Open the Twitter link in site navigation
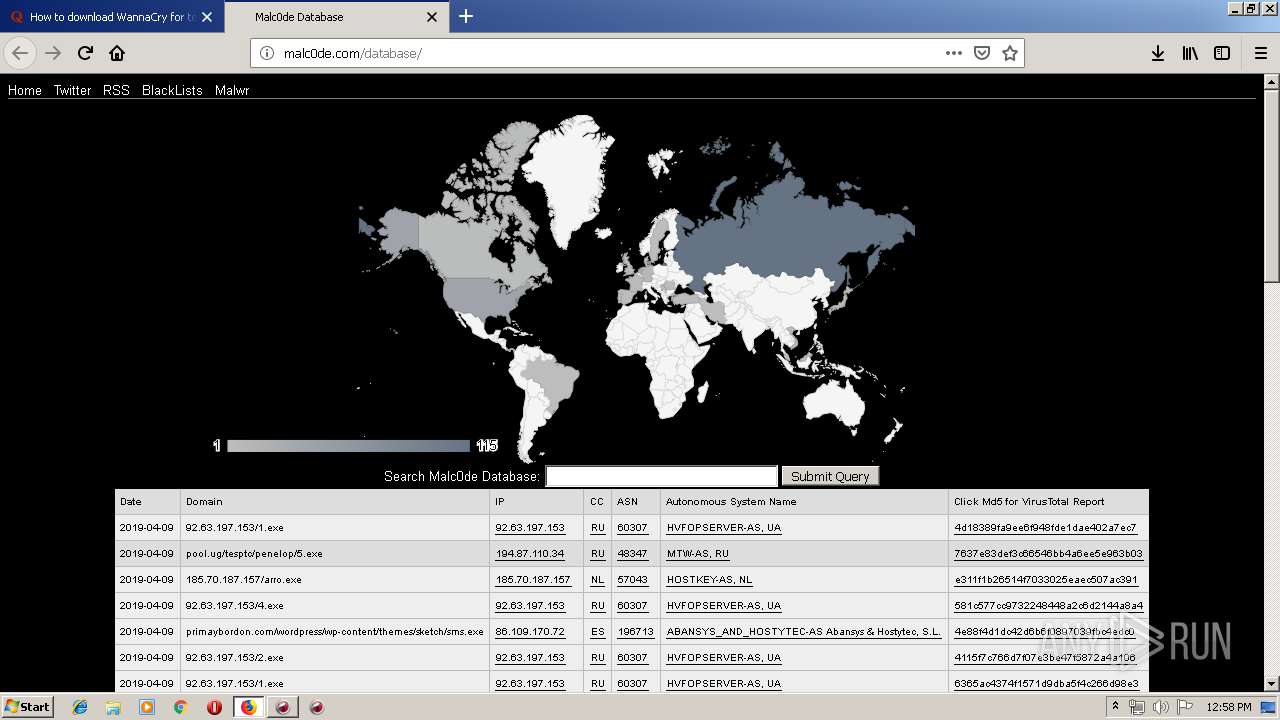This screenshot has height=720, width=1280. (72, 90)
